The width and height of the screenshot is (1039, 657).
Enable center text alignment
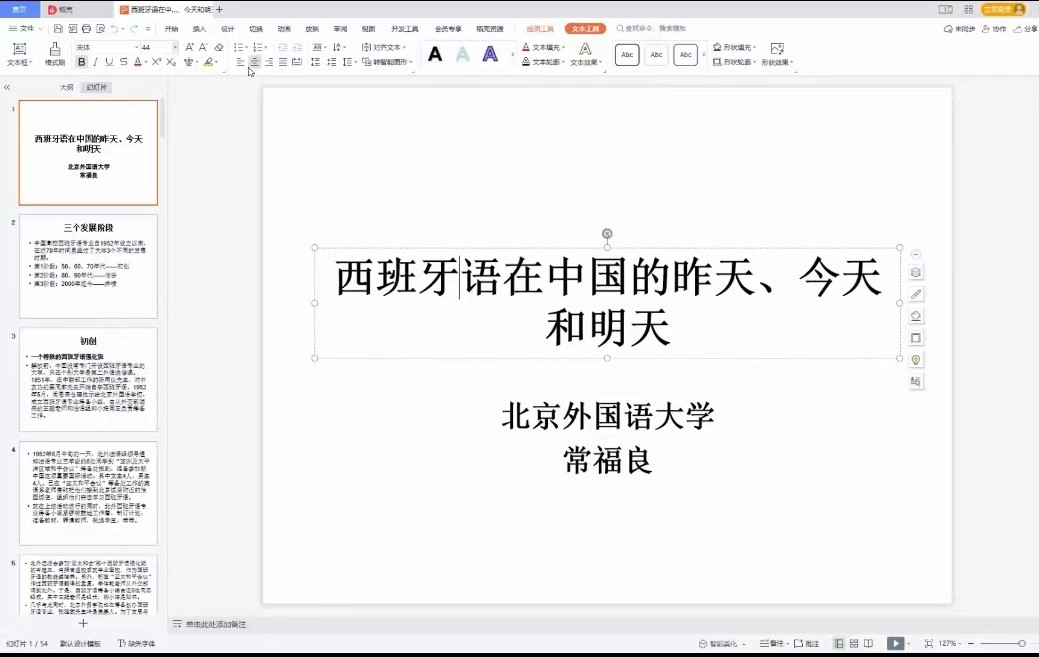coord(254,62)
